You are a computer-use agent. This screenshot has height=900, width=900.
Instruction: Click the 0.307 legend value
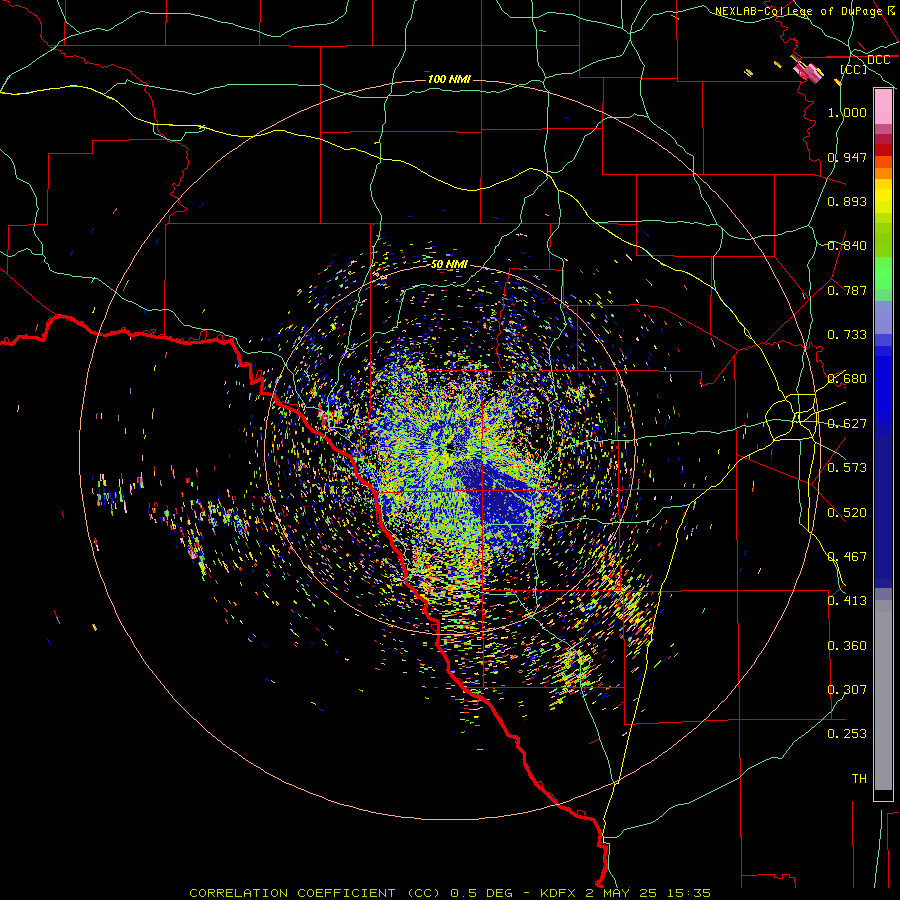click(x=847, y=689)
